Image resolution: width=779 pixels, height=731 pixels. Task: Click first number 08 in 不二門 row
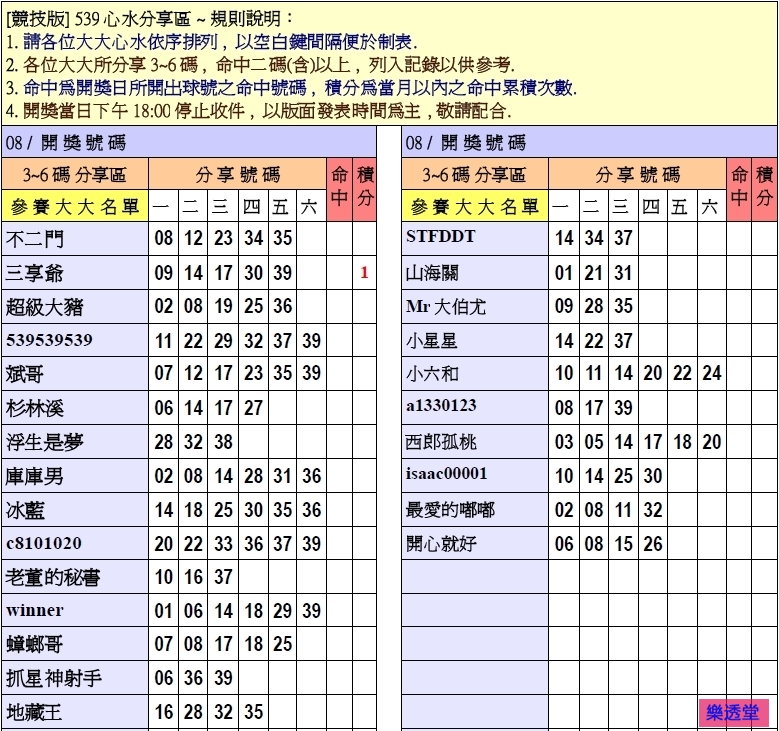coord(163,238)
